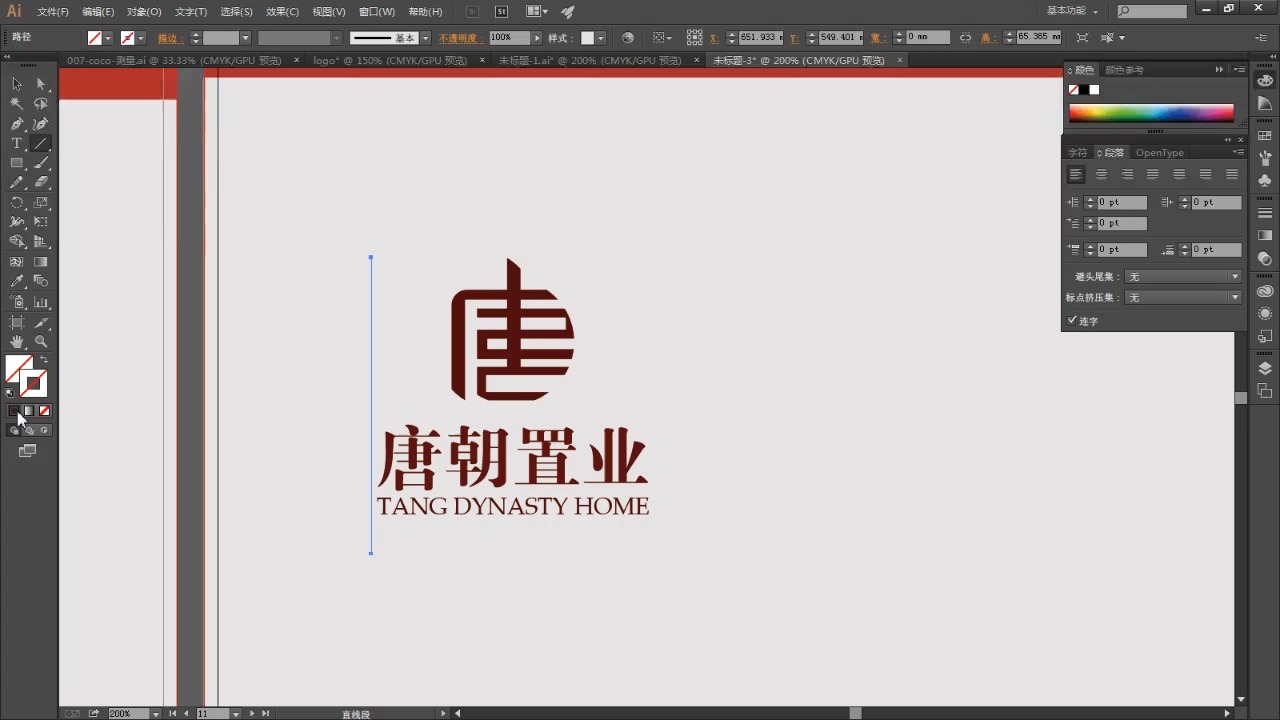The width and height of the screenshot is (1280, 720).
Task: Open the 基本 brush definition dropdown
Action: point(426,38)
